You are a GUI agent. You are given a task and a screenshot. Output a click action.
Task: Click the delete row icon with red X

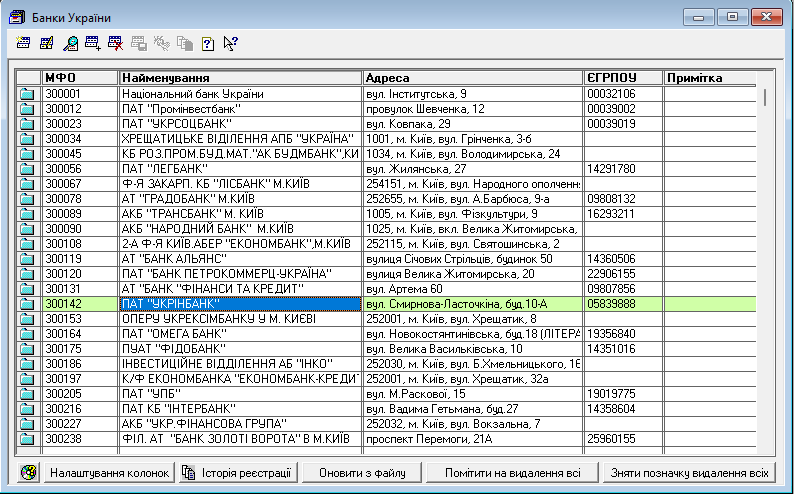pos(115,43)
